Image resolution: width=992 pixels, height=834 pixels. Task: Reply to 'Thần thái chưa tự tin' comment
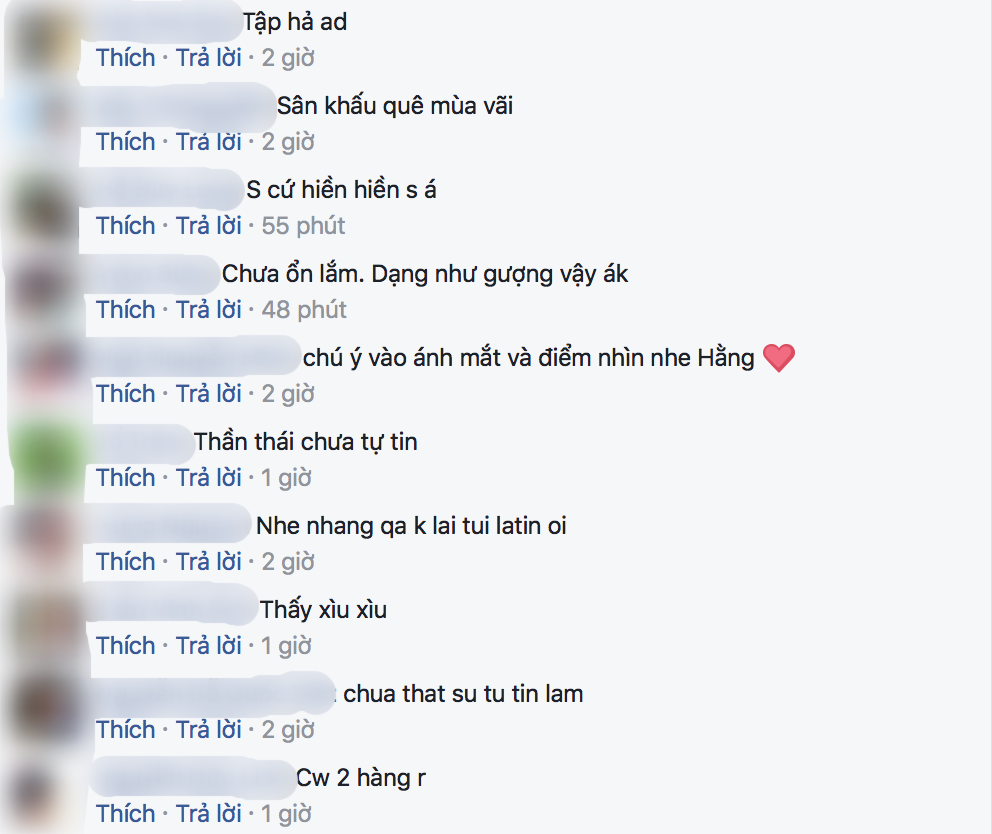click(x=208, y=478)
